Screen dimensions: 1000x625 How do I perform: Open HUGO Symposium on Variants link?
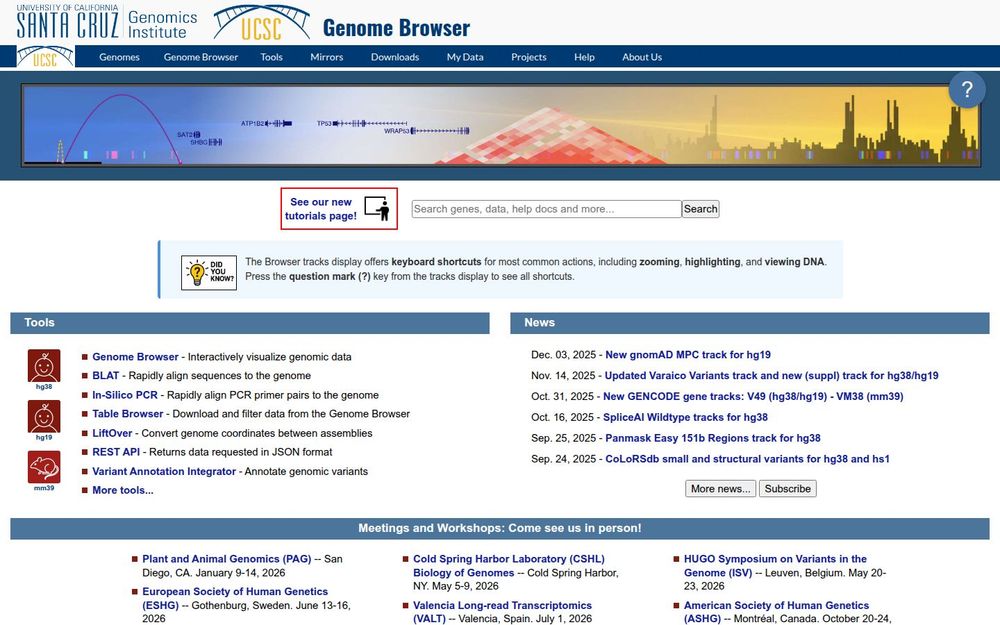(776, 566)
